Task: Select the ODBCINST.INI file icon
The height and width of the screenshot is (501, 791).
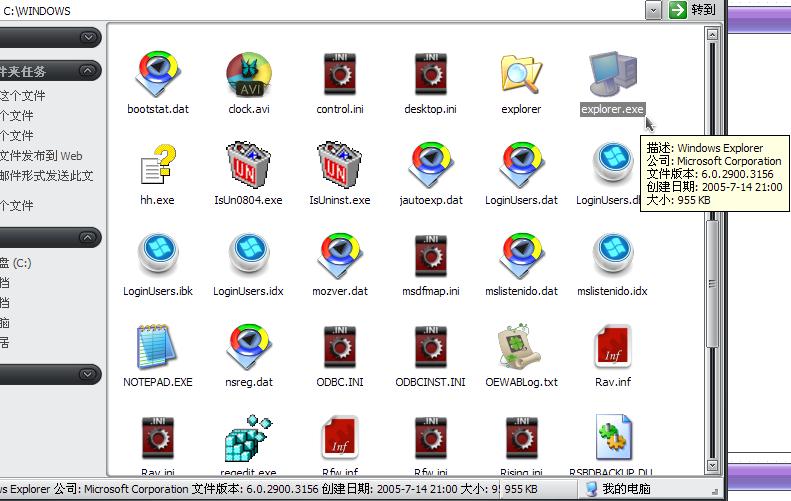Action: [430, 346]
